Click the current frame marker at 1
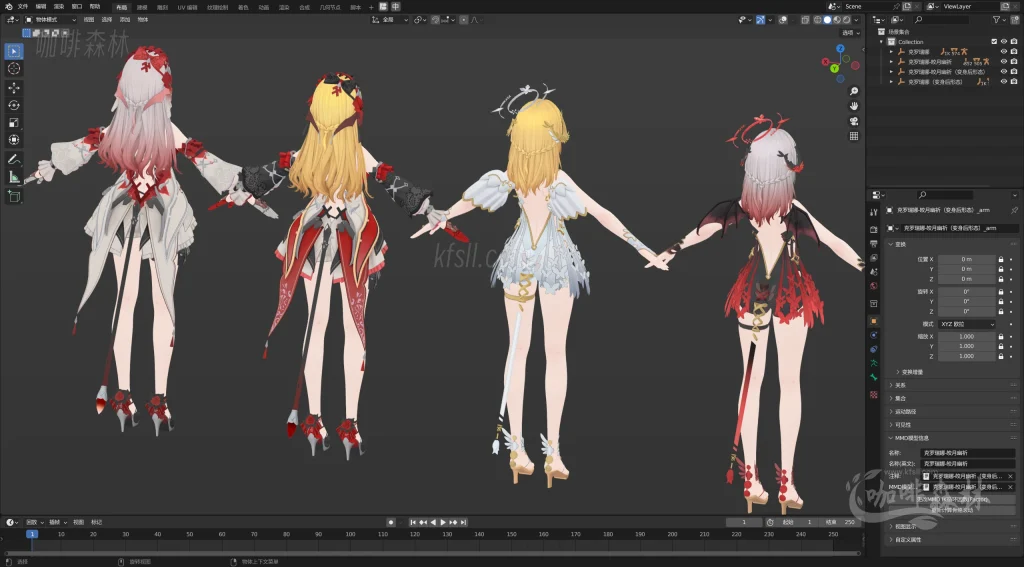 31,534
